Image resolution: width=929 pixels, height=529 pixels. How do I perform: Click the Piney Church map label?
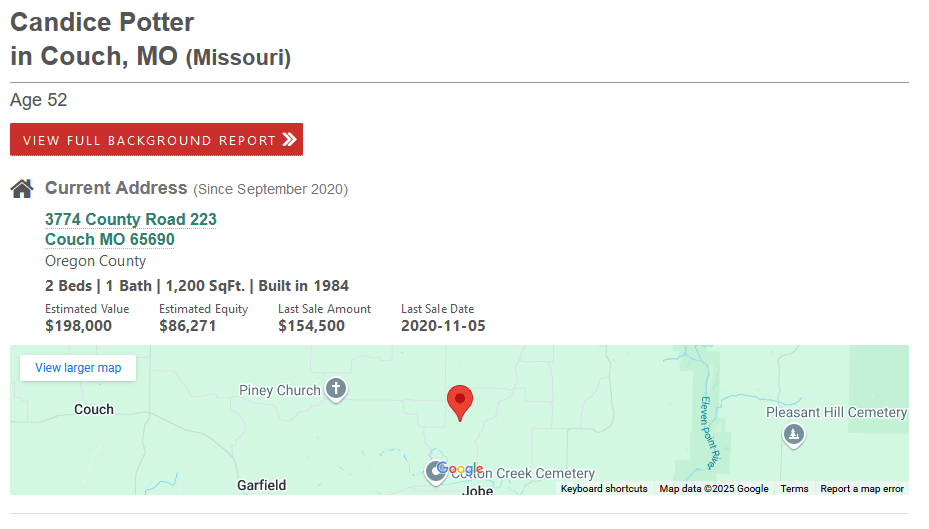(x=280, y=390)
